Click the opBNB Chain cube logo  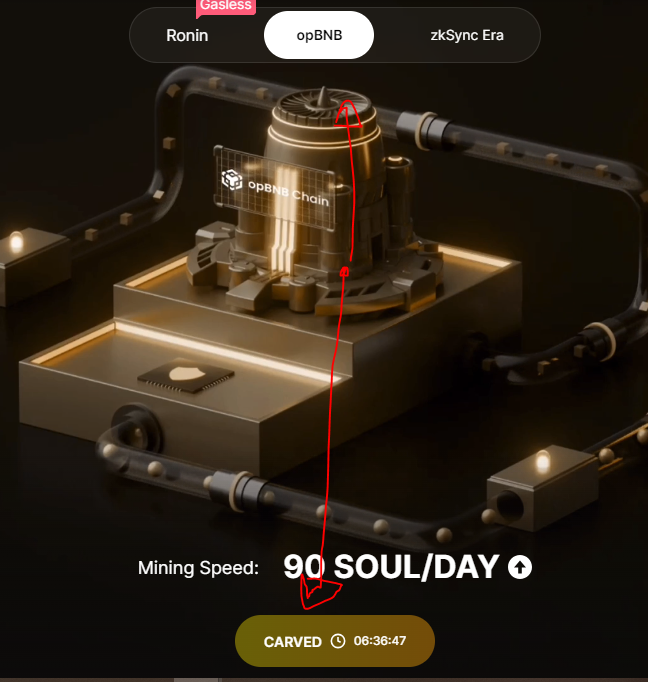coord(232,179)
